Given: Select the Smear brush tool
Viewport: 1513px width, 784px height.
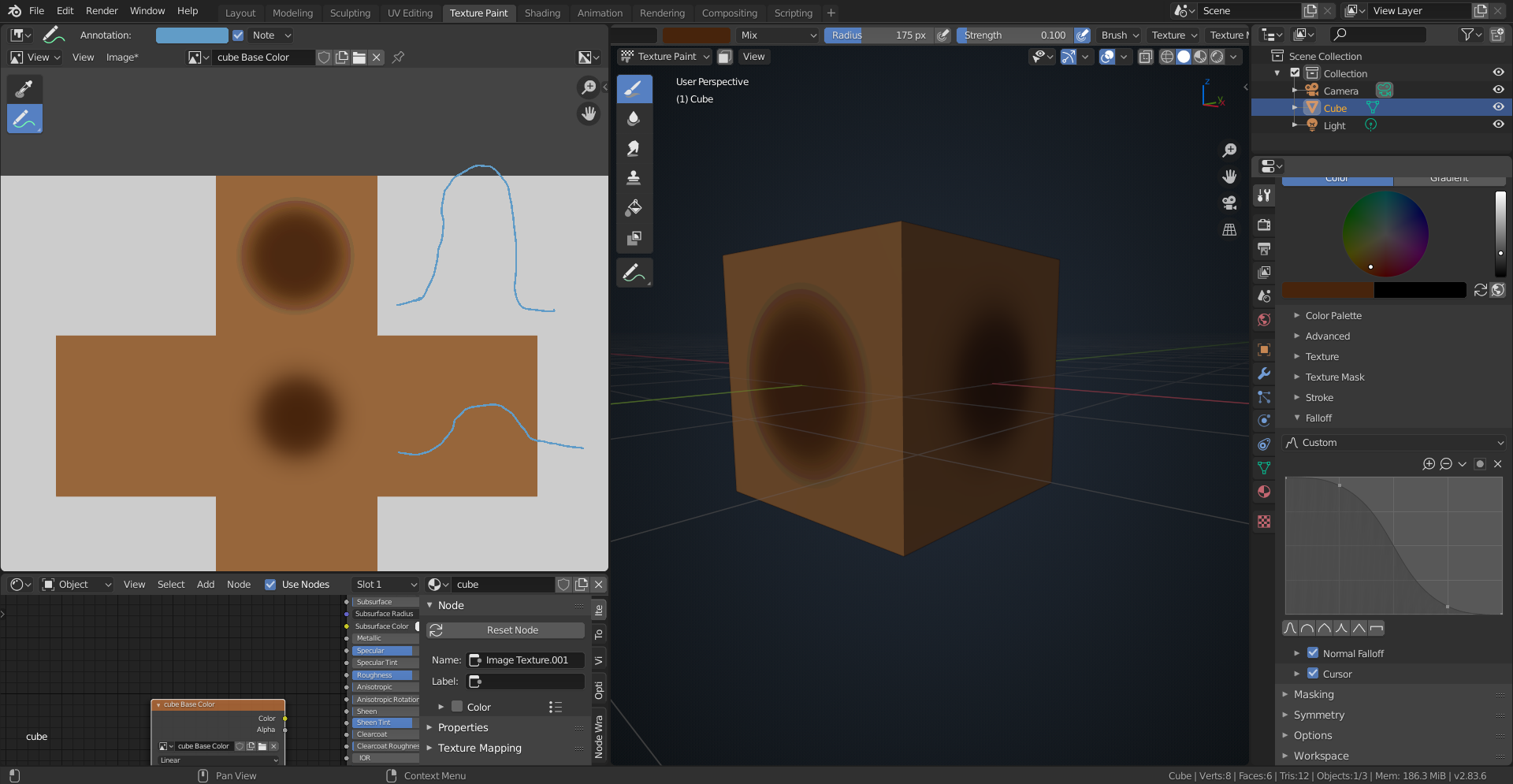Looking at the screenshot, I should click(x=634, y=149).
